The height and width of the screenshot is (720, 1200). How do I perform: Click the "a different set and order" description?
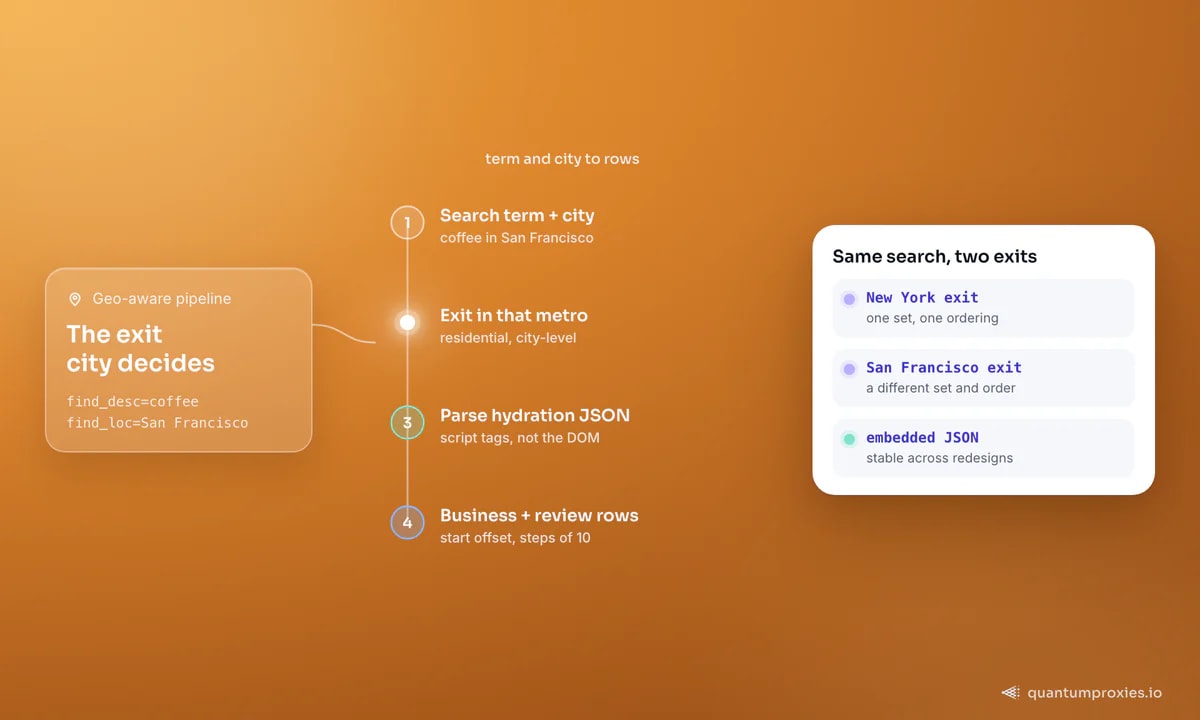pyautogui.click(x=941, y=388)
